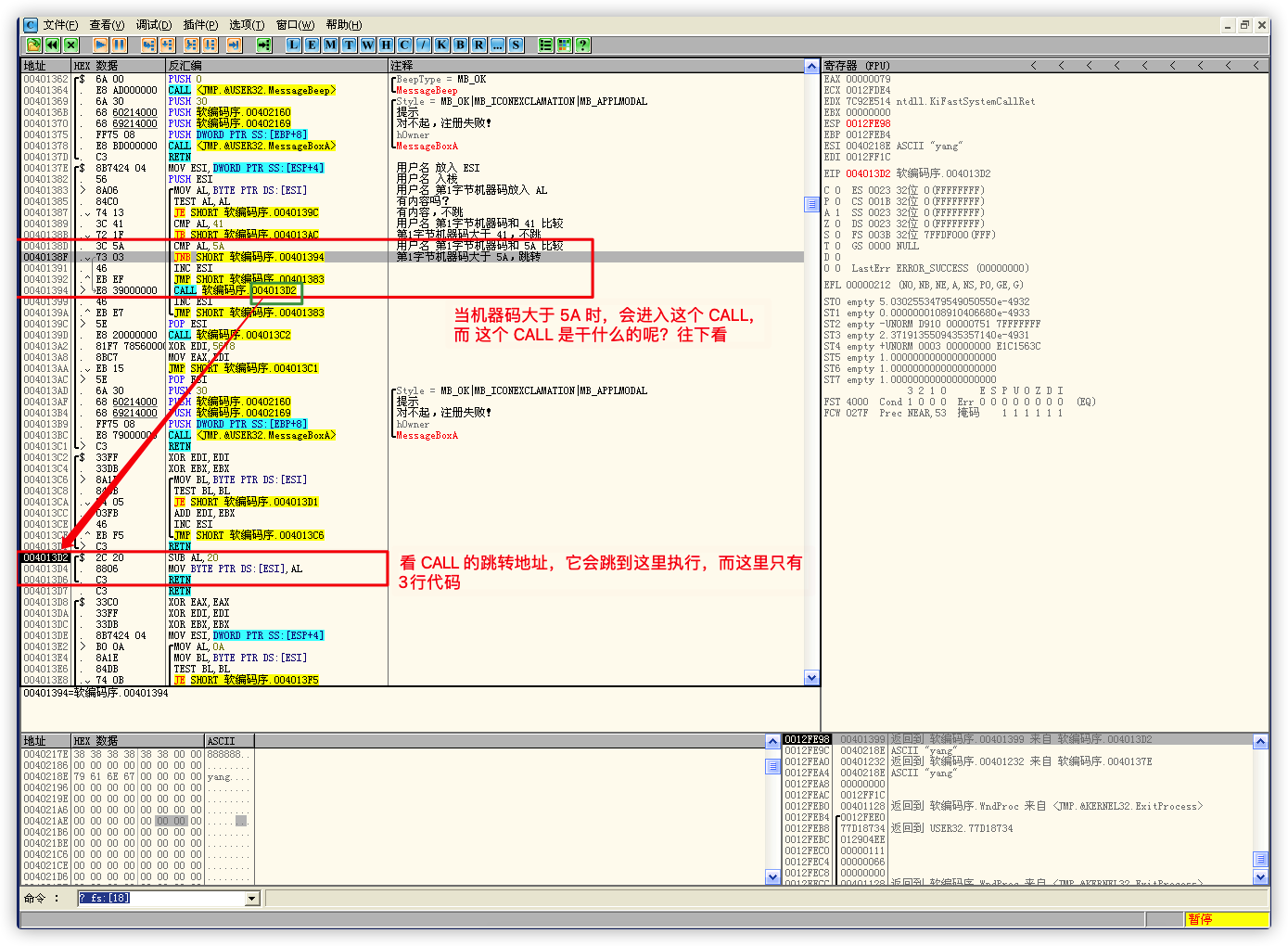This screenshot has height=946, width=1288.
Task: Expand the 选项(T) options menu
Action: pos(246,25)
